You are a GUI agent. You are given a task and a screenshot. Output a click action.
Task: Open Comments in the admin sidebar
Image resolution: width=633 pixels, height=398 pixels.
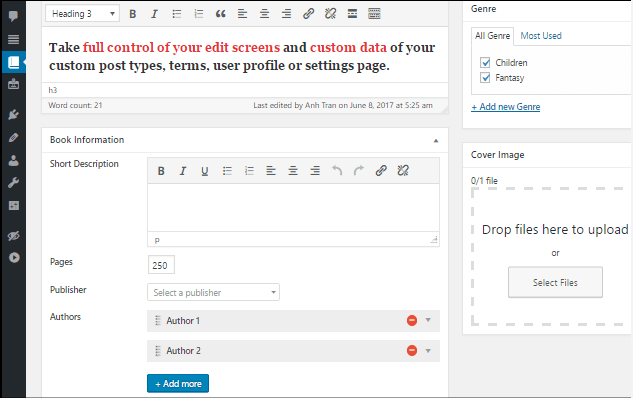tap(13, 16)
